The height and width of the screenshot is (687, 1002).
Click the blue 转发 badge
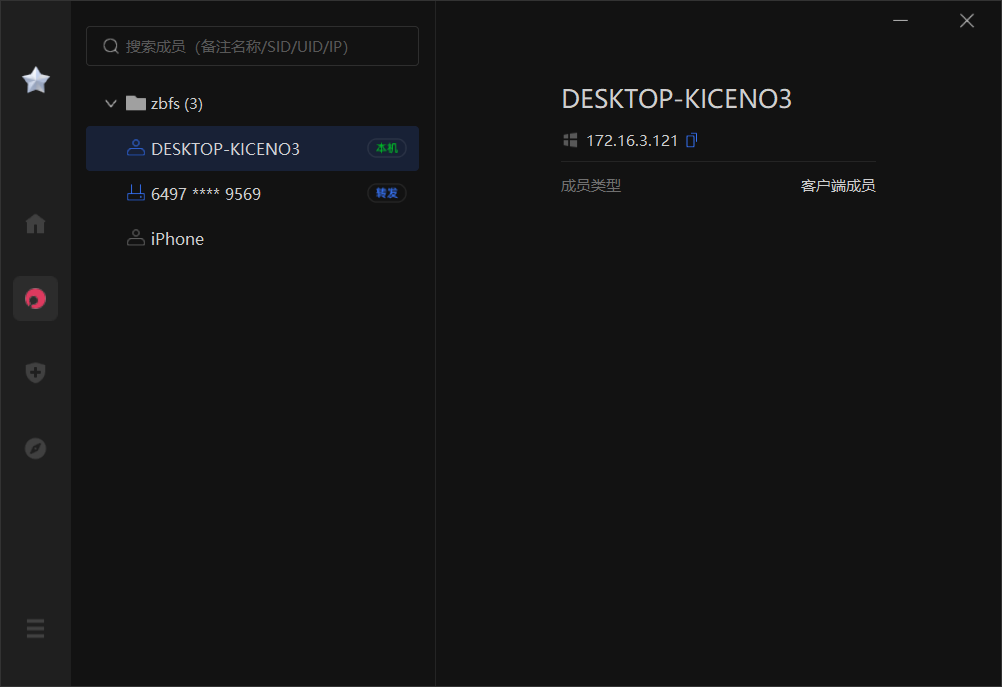pyautogui.click(x=387, y=193)
